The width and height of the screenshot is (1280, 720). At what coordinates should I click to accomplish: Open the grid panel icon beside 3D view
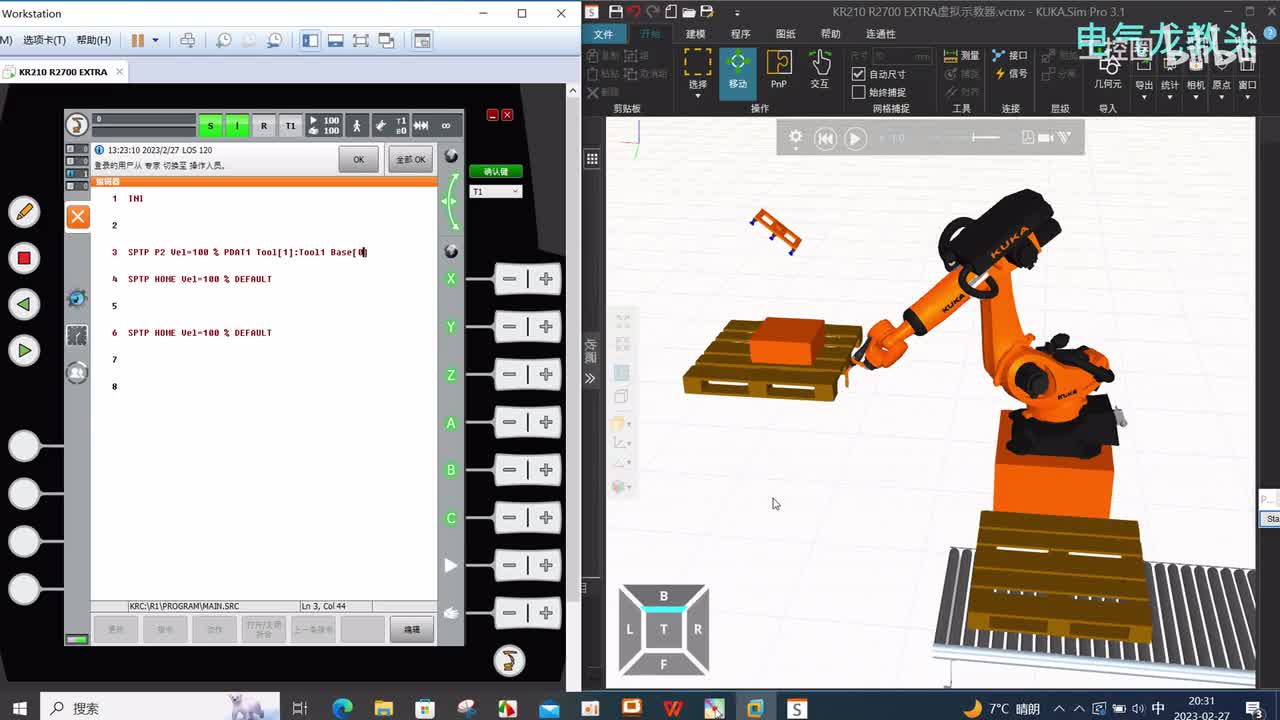click(592, 158)
